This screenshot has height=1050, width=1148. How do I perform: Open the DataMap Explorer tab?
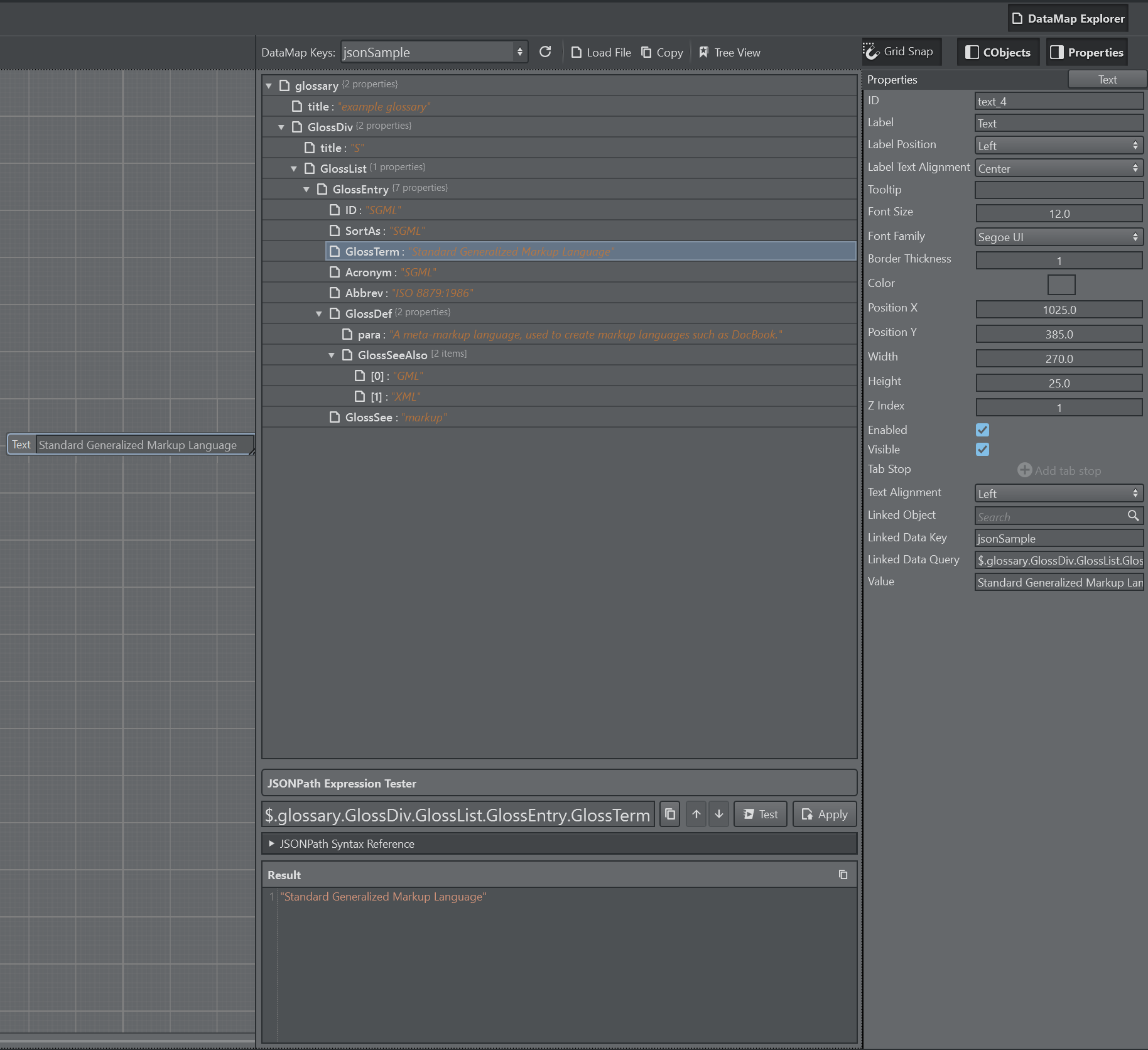coord(1068,18)
